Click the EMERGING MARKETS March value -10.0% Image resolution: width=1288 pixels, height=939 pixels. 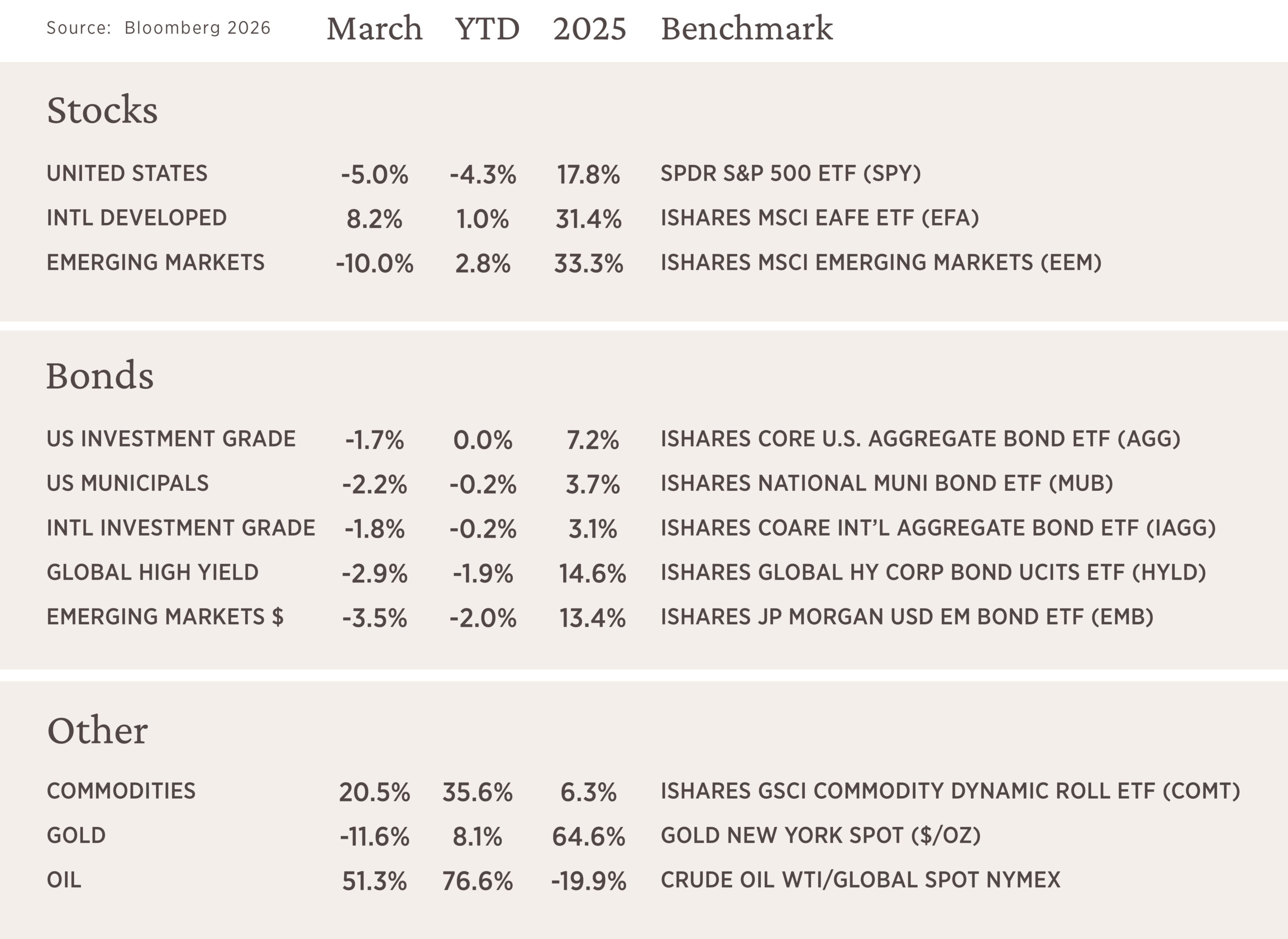click(374, 264)
